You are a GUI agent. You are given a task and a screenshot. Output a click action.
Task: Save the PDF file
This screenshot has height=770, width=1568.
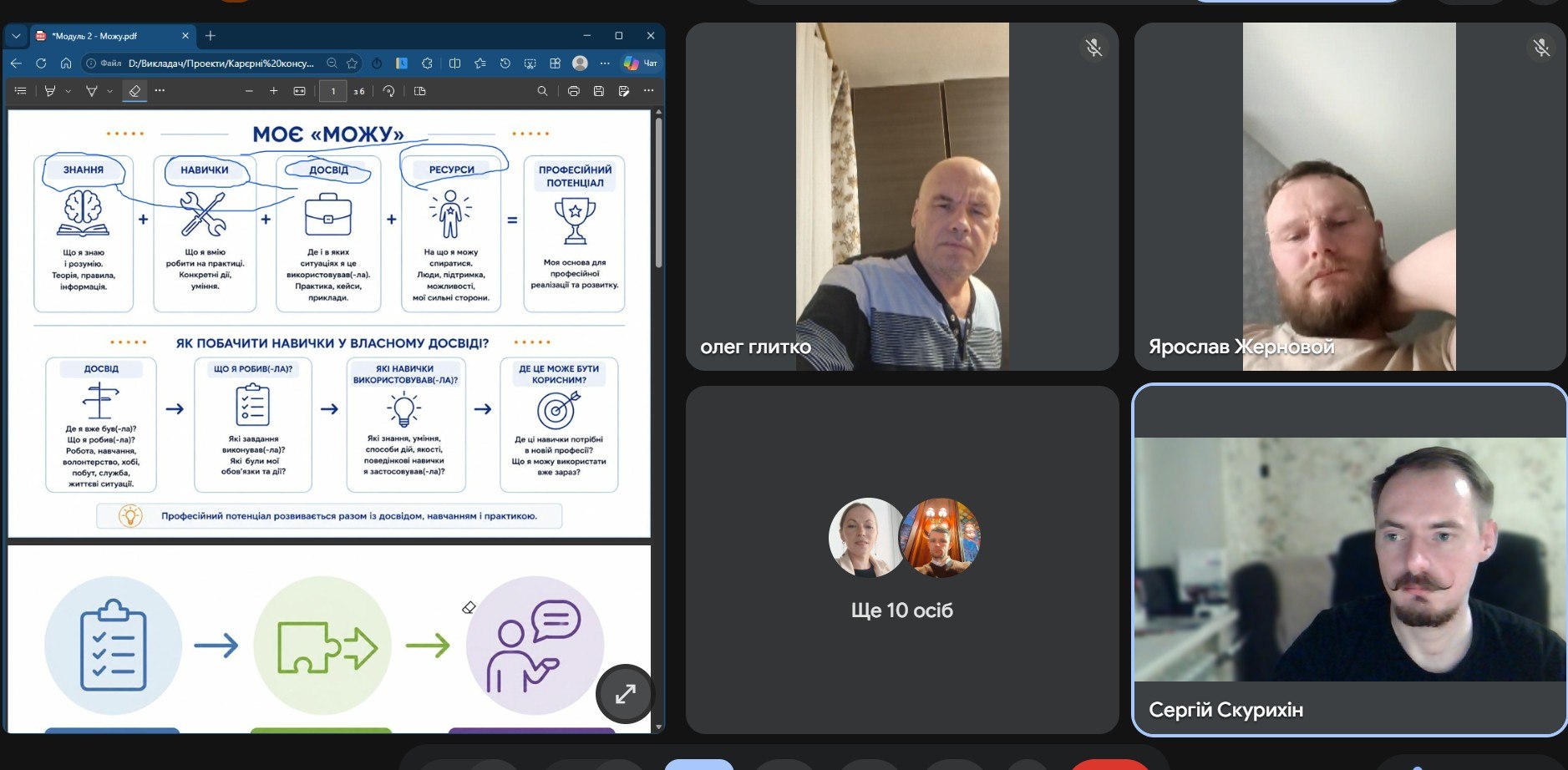[x=598, y=91]
